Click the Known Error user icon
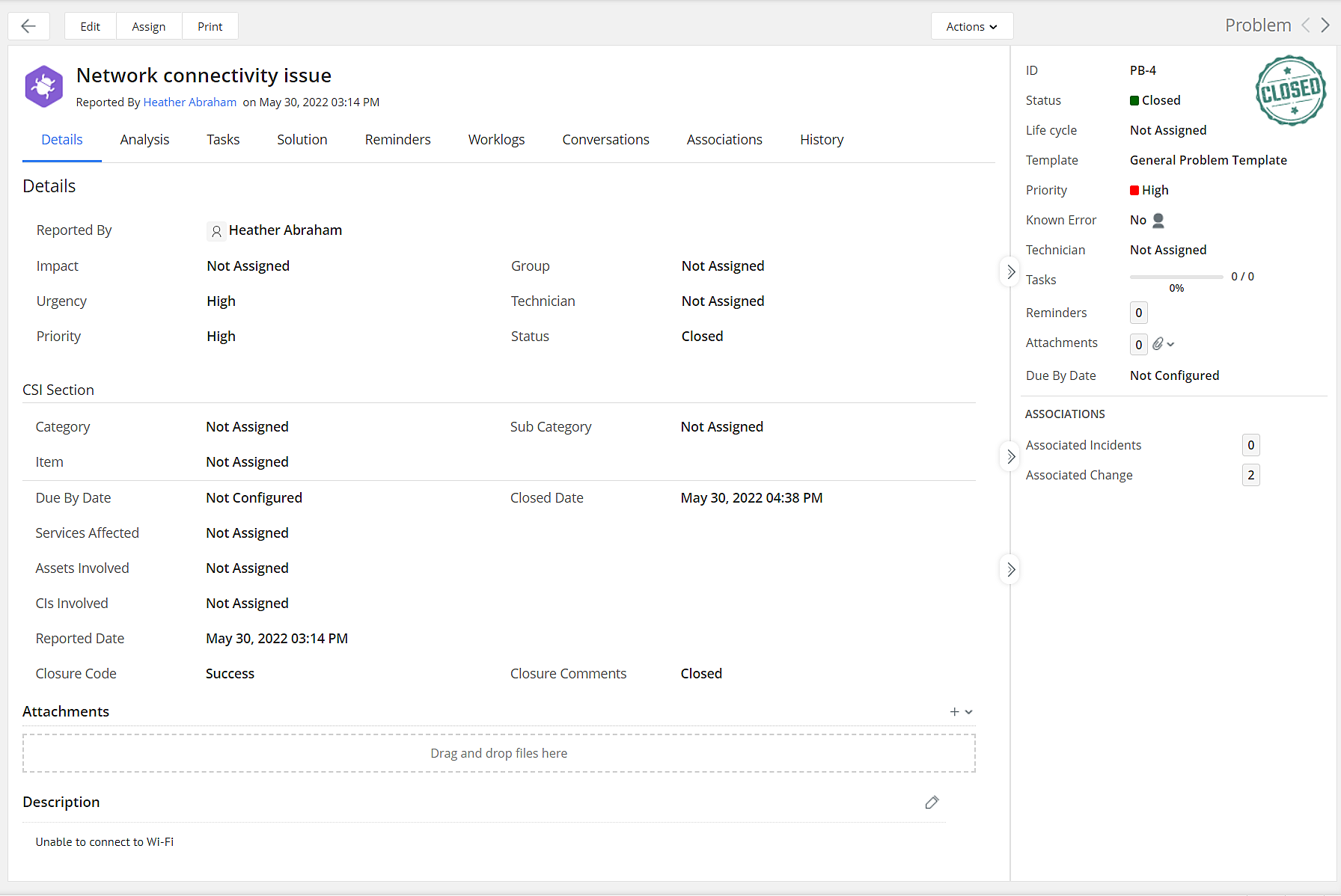This screenshot has height=896, width=1341. (x=1158, y=220)
